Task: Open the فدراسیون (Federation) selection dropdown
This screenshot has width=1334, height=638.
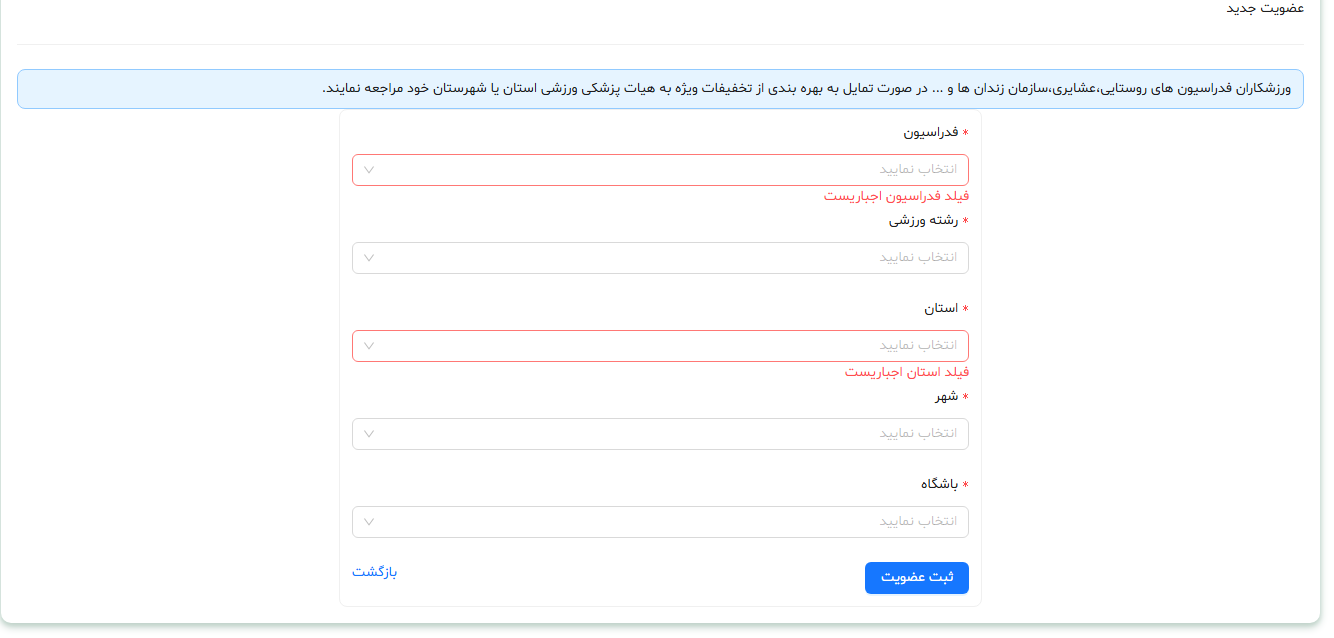Action: tap(660, 169)
